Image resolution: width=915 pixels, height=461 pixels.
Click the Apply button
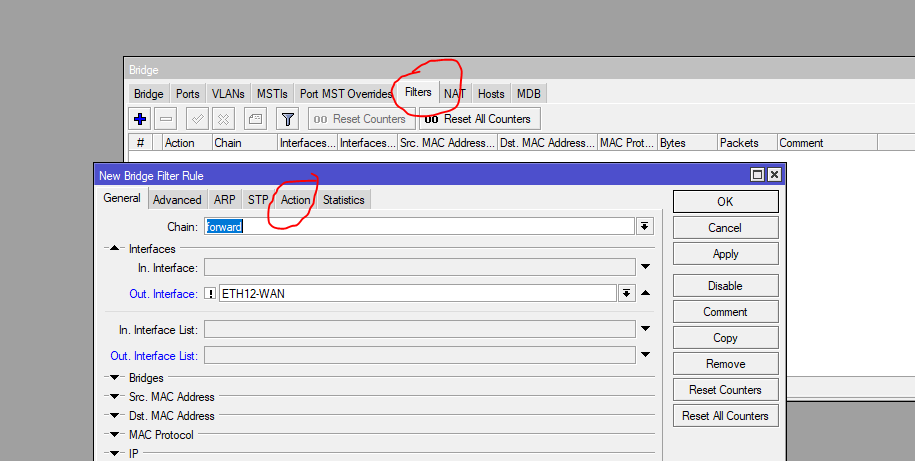(725, 254)
